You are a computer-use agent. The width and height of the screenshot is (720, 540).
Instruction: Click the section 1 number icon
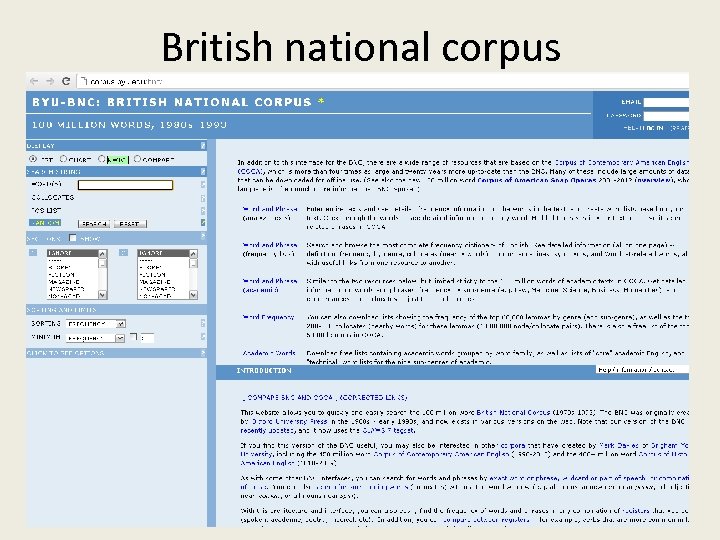(x=33, y=253)
